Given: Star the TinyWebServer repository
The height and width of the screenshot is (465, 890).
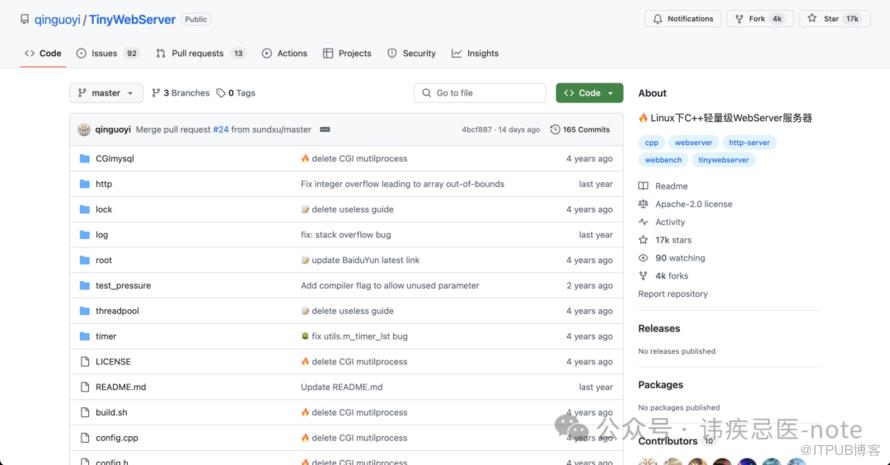Looking at the screenshot, I should (x=833, y=19).
